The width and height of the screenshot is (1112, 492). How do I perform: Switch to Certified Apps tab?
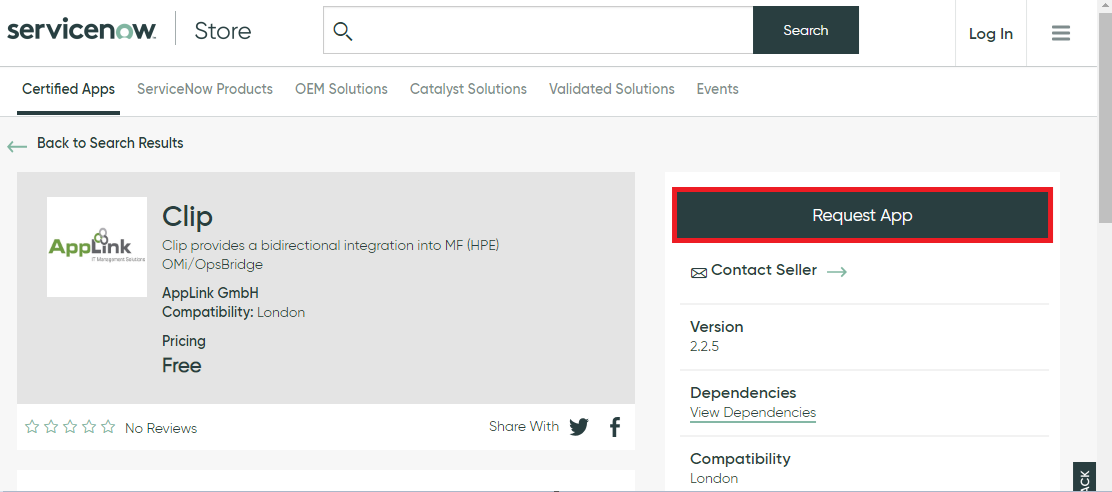pyautogui.click(x=68, y=89)
